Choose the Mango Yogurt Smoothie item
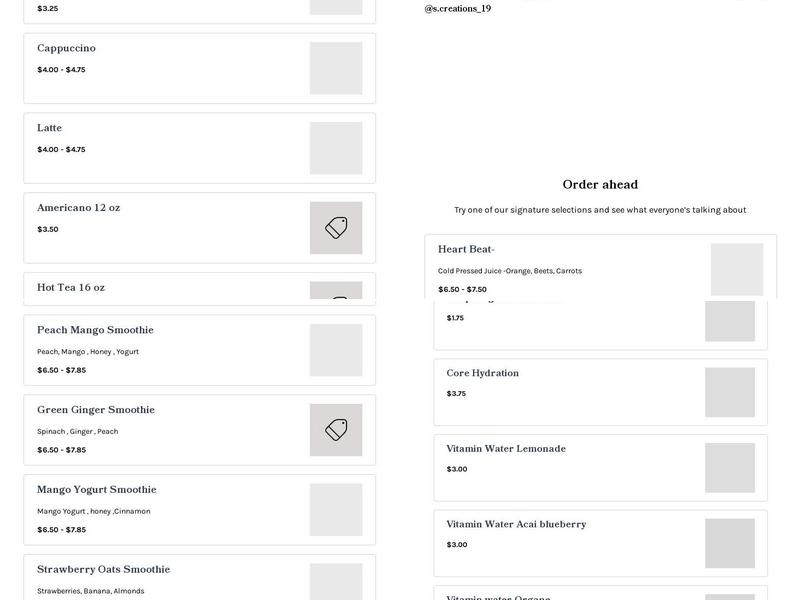This screenshot has height=600, width=800. click(97, 490)
